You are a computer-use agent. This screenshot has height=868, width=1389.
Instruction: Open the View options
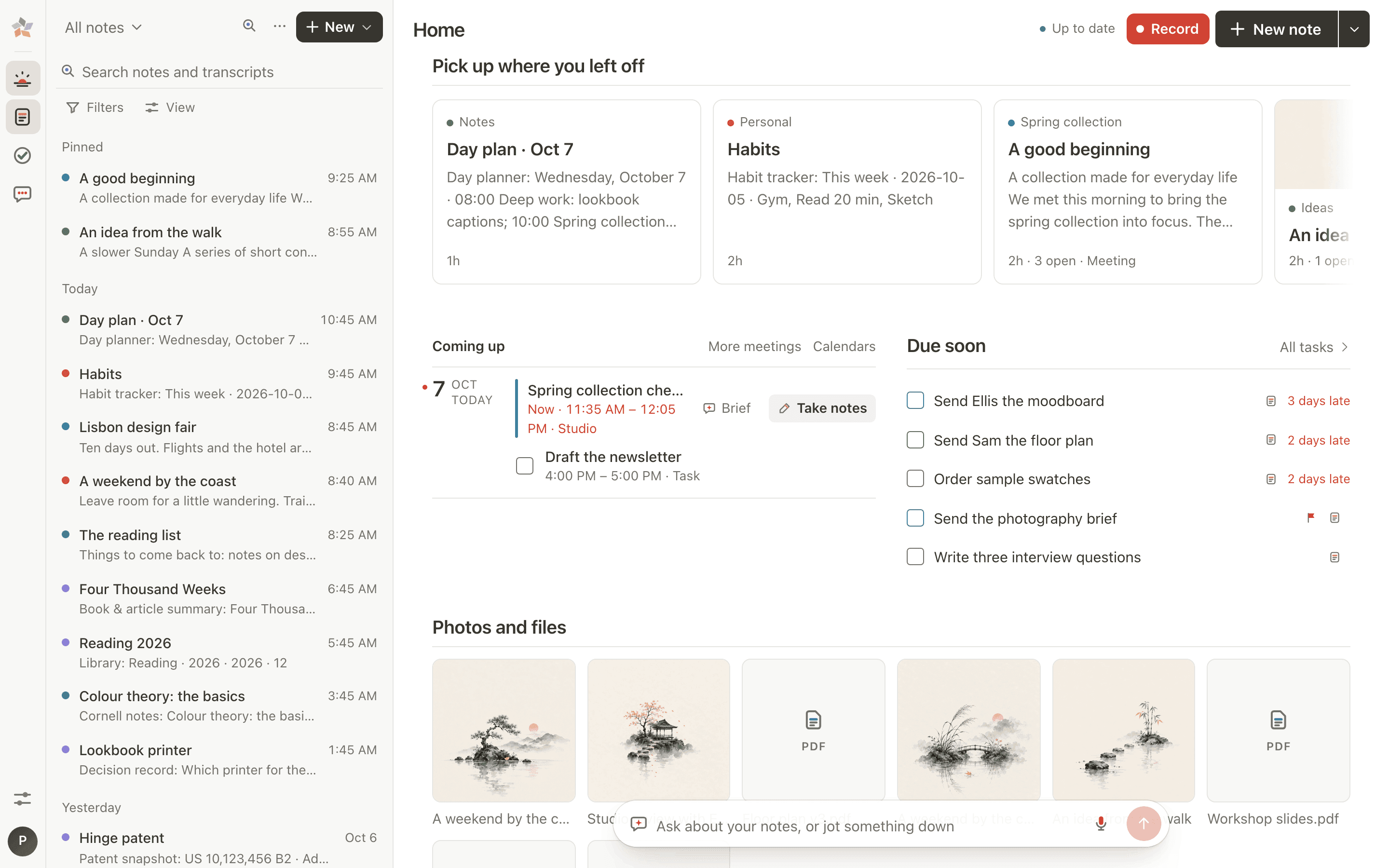(170, 108)
